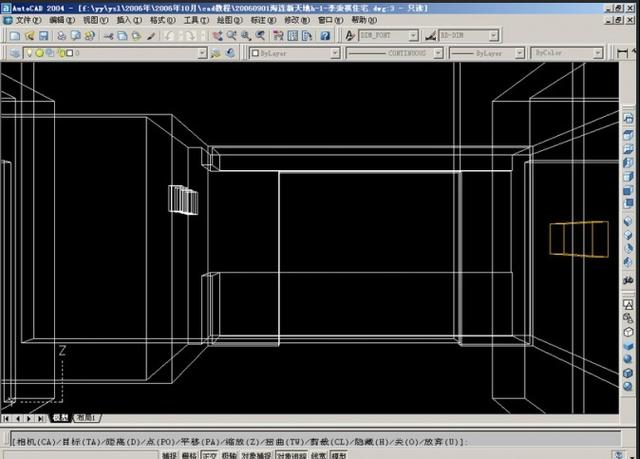Switch to the 布局1 layout tab
The height and width of the screenshot is (459, 640).
point(87,418)
